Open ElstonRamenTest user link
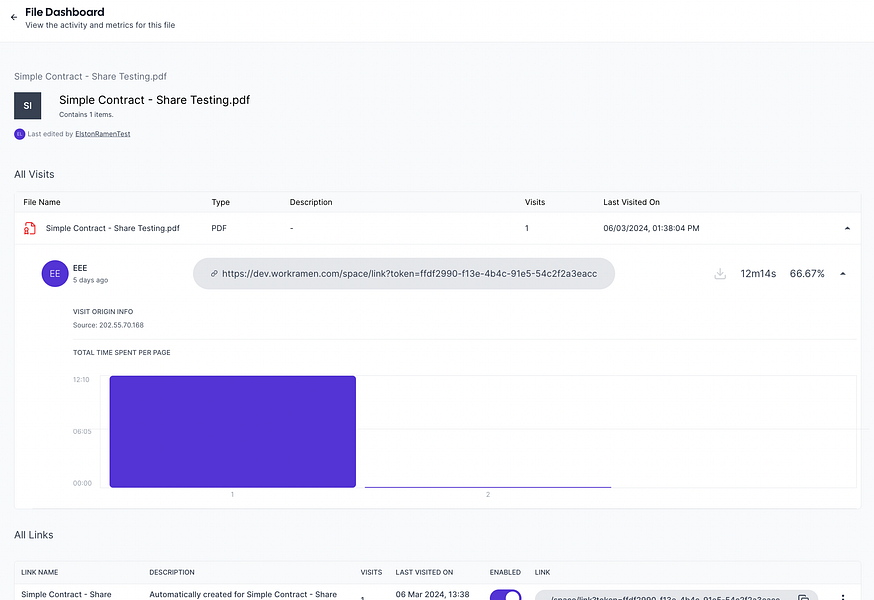 click(103, 134)
